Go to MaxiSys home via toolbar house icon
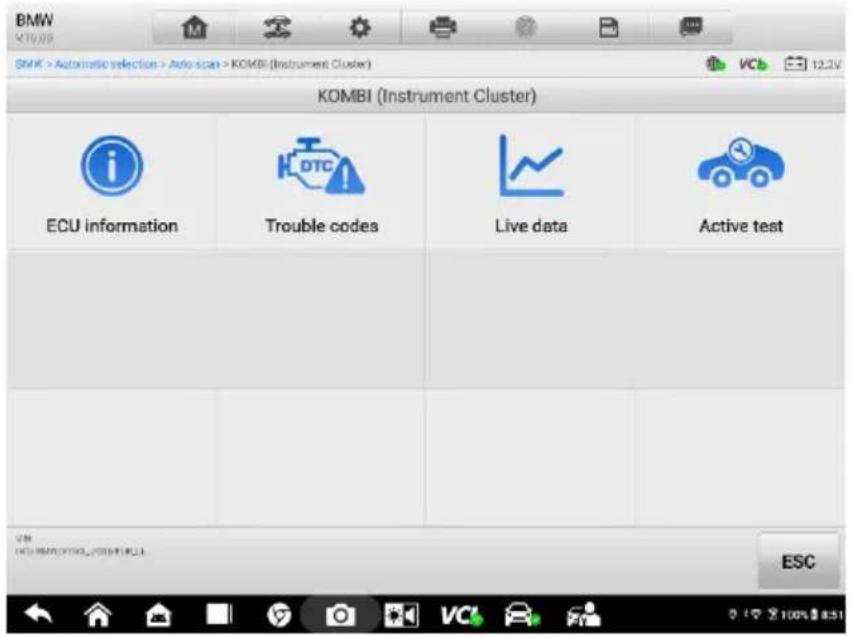 (194, 27)
